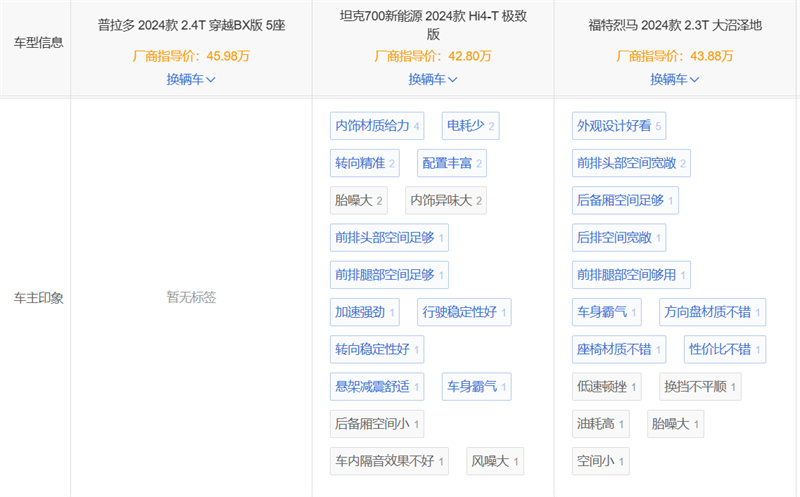Click the 空间小 tag
This screenshot has height=497, width=800.
click(x=601, y=461)
